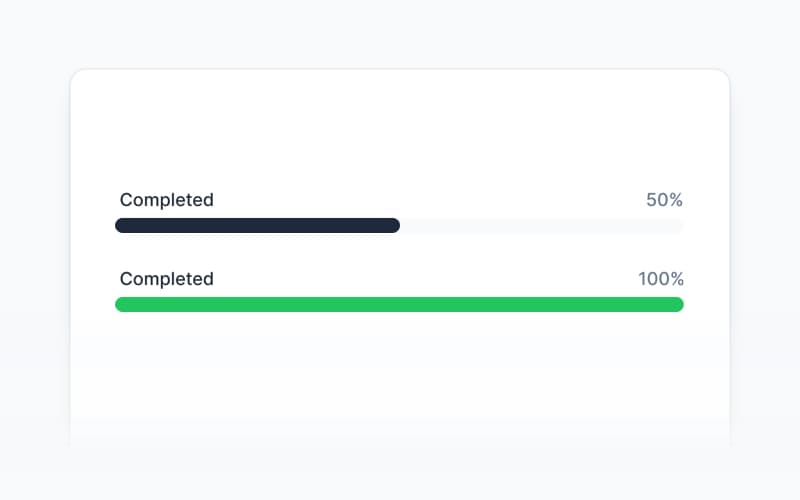
Task: Click the gray page background above the card
Action: point(400,35)
